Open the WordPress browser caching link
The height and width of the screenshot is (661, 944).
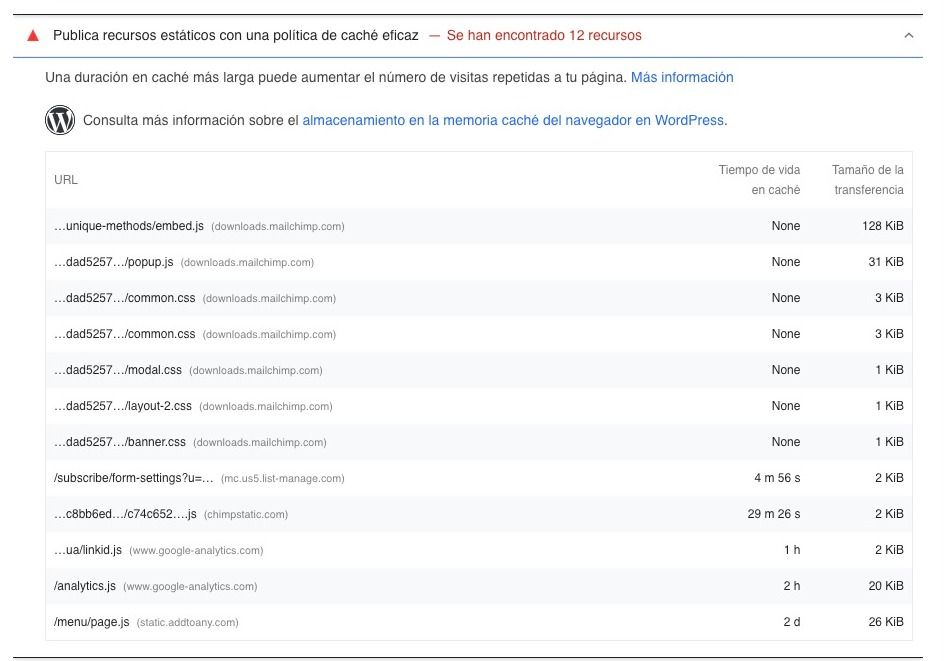click(x=514, y=120)
